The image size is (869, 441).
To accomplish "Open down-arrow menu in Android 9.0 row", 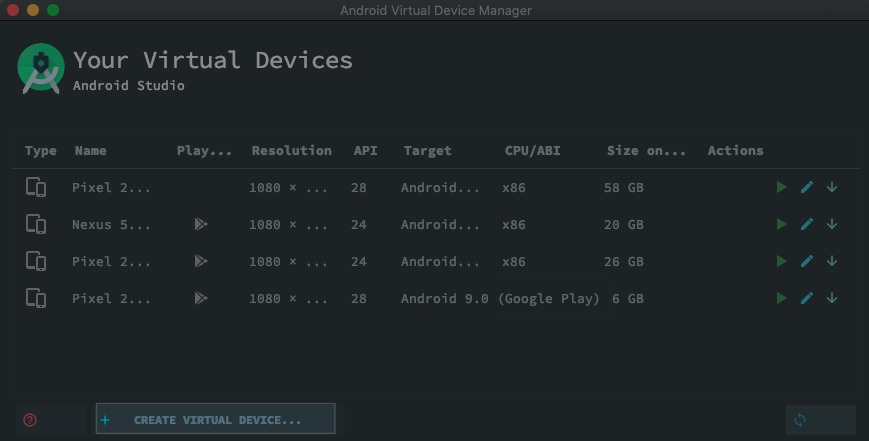I will pos(832,298).
